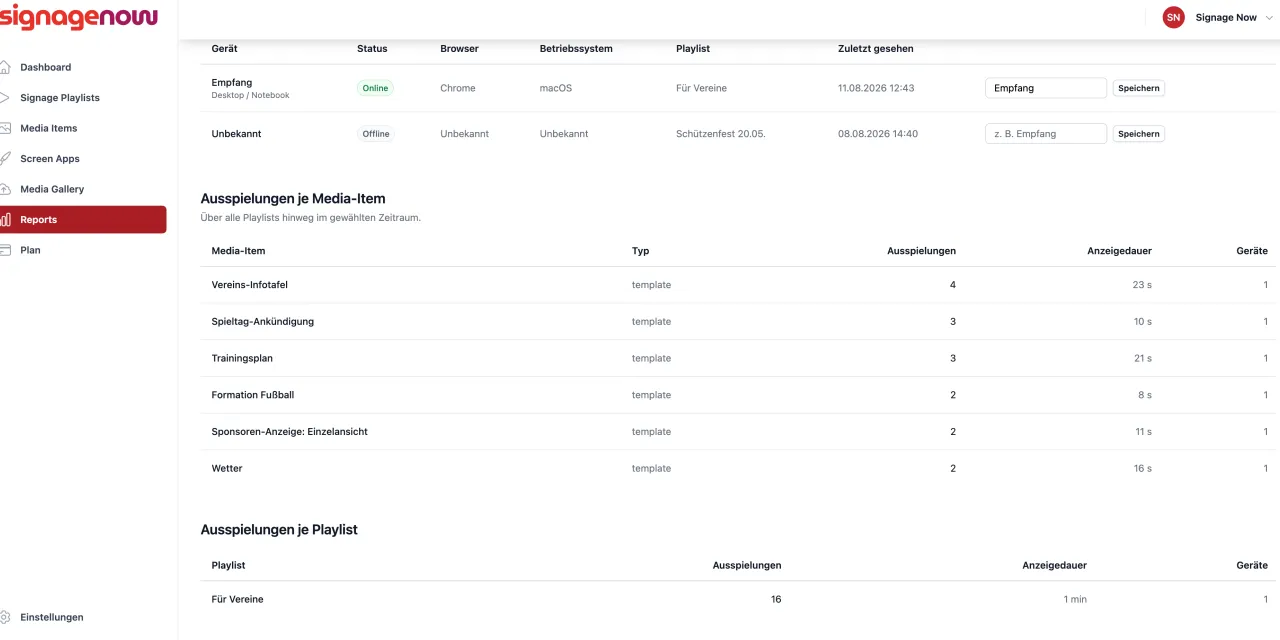
Task: Click the Screen Apps rocket icon
Action: pyautogui.click(x=5, y=159)
